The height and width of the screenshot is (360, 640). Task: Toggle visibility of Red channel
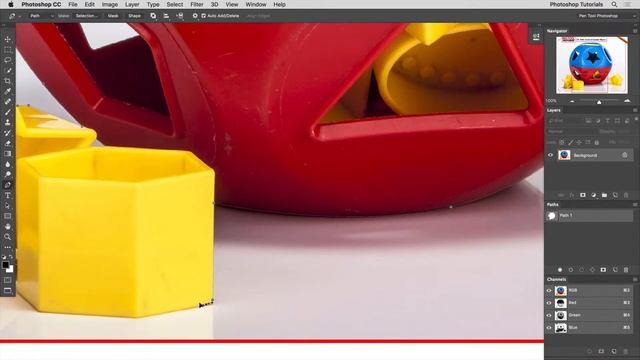click(x=549, y=303)
